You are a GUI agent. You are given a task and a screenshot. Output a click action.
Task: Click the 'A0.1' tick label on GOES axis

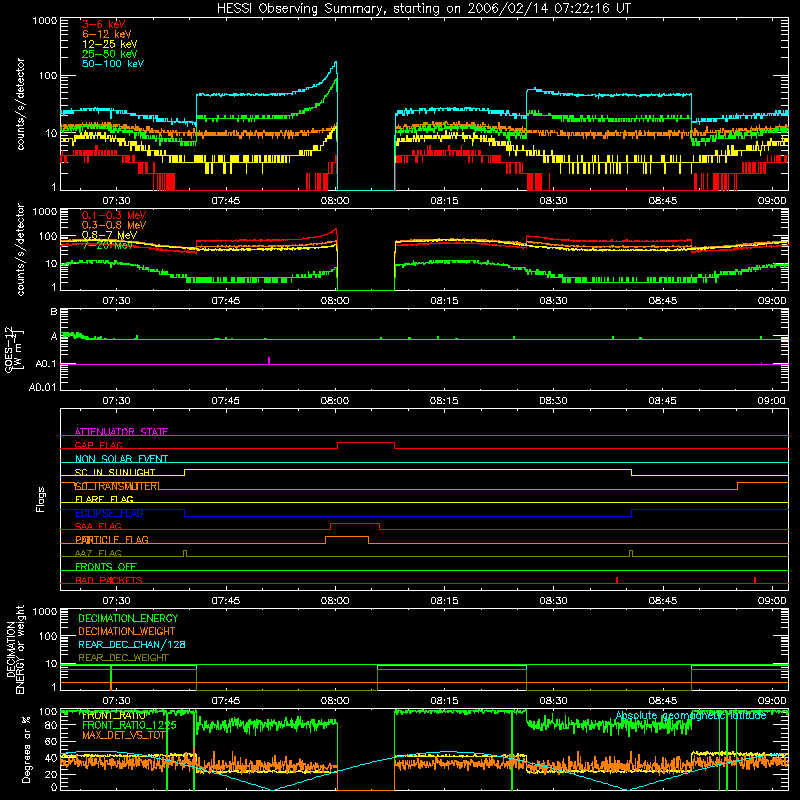coord(46,364)
